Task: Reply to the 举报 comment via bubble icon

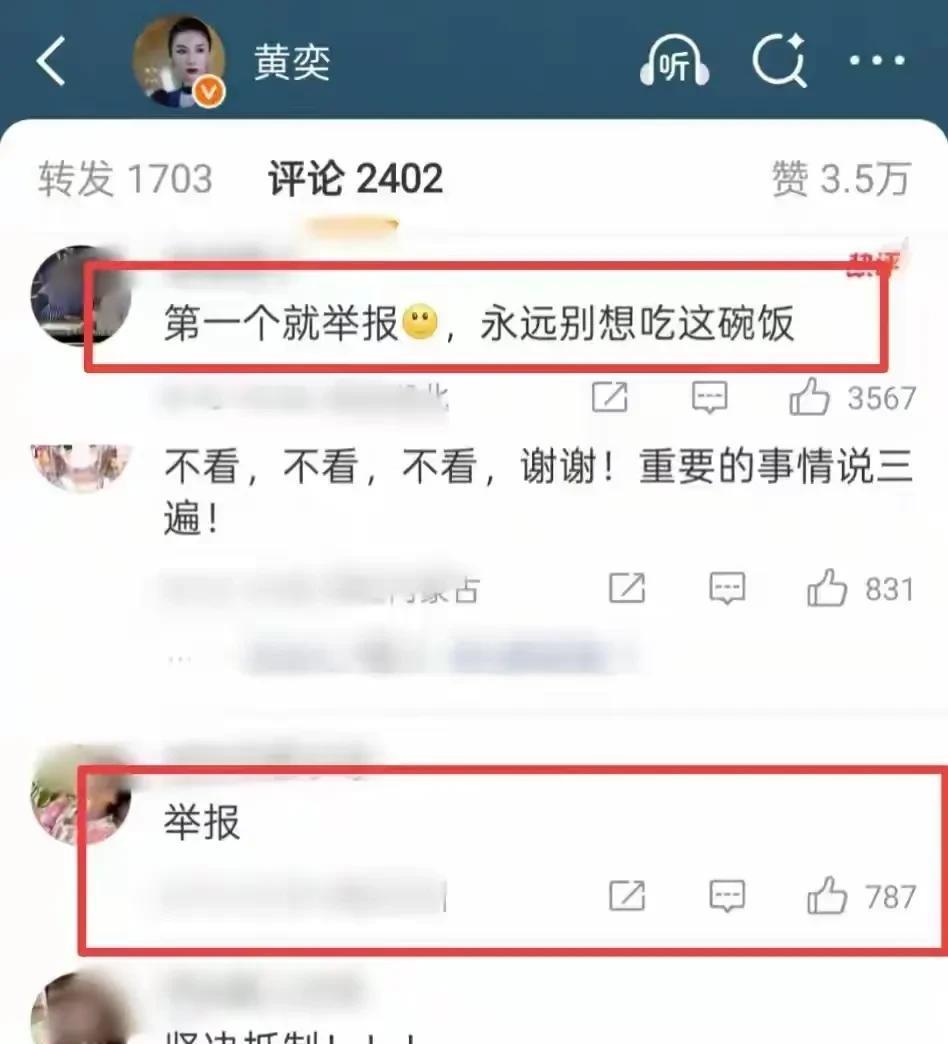Action: click(x=727, y=896)
